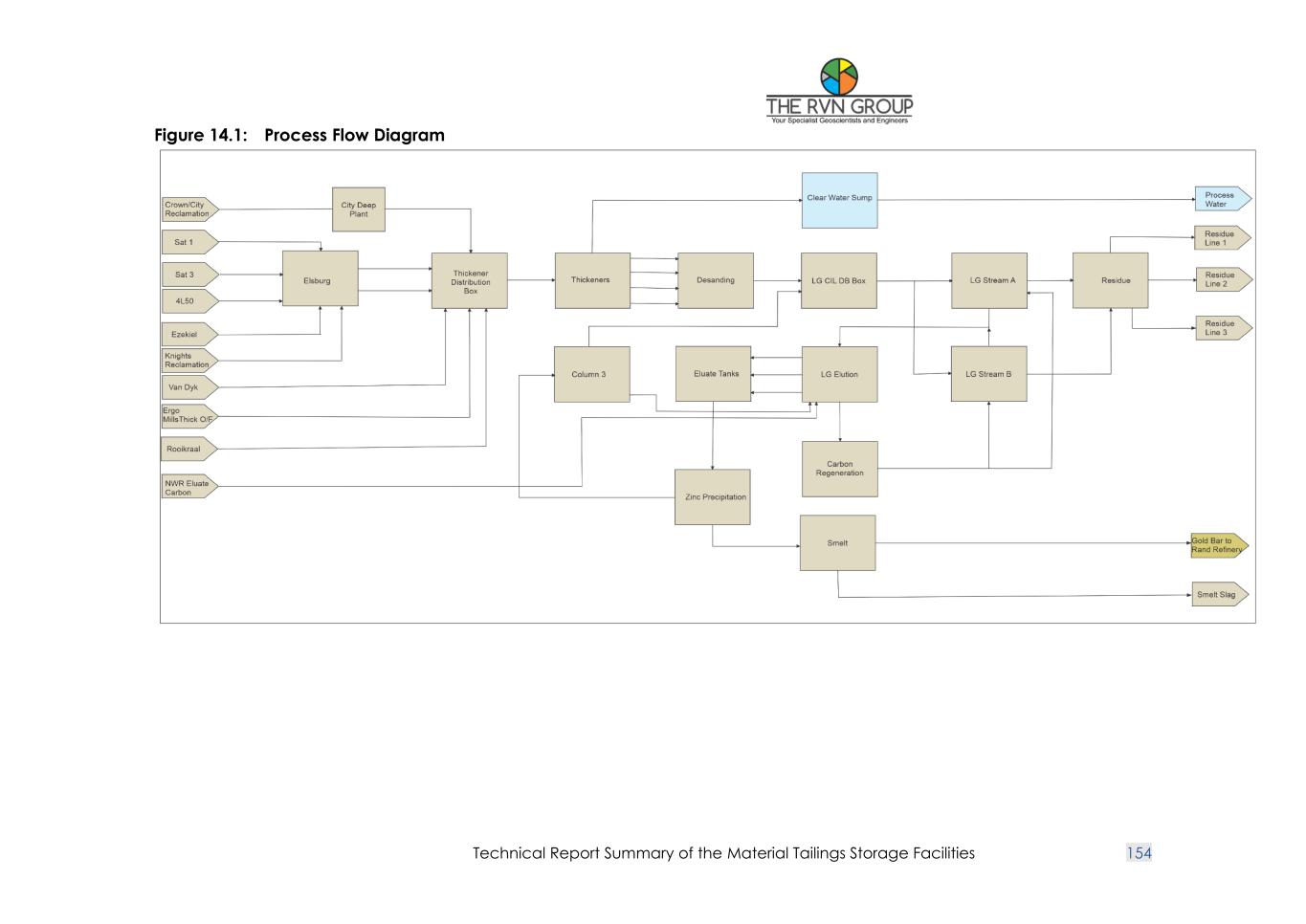Click the RVN Group circular logo
Viewport: 1306px width, 924px height.
click(x=839, y=77)
